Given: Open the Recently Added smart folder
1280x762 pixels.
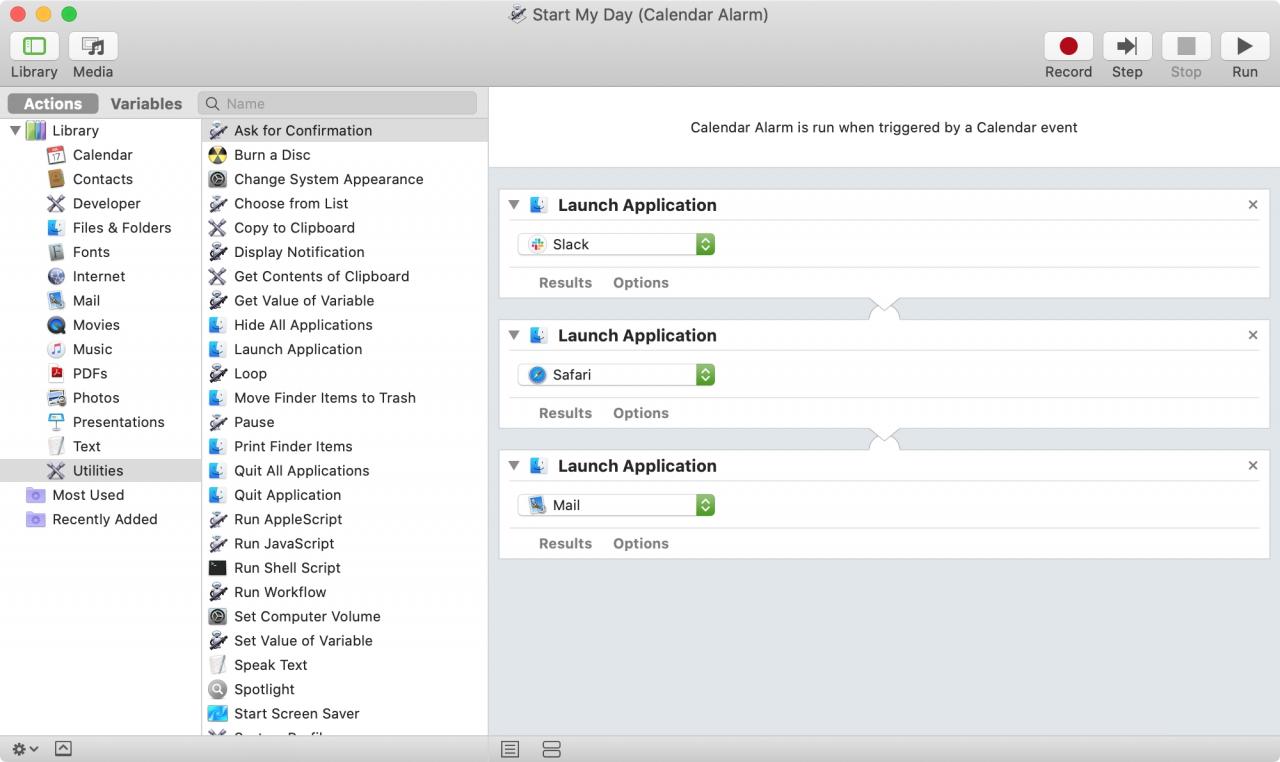Looking at the screenshot, I should (x=100, y=519).
